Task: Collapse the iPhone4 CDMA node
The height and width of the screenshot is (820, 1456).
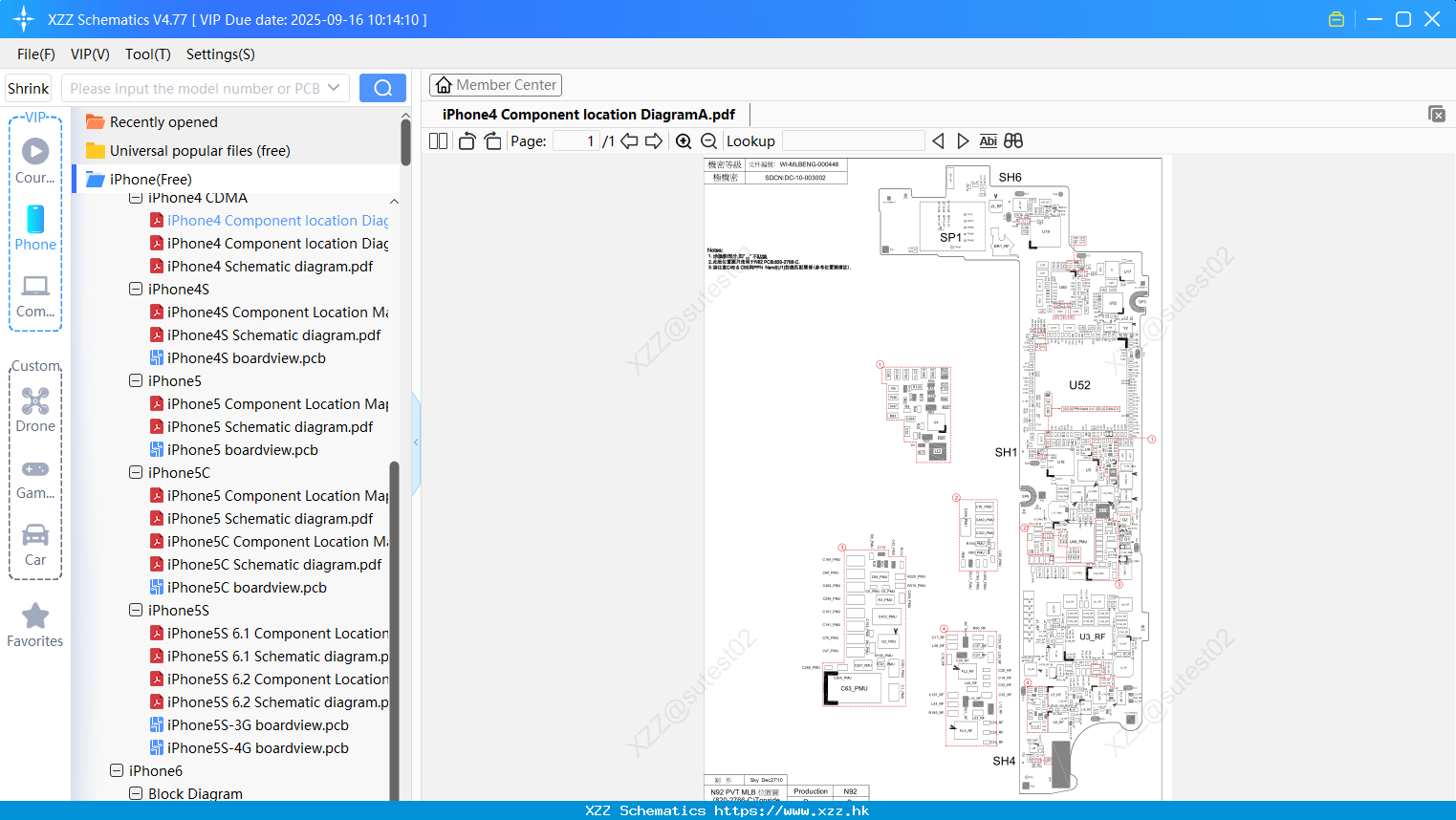Action: (x=136, y=198)
